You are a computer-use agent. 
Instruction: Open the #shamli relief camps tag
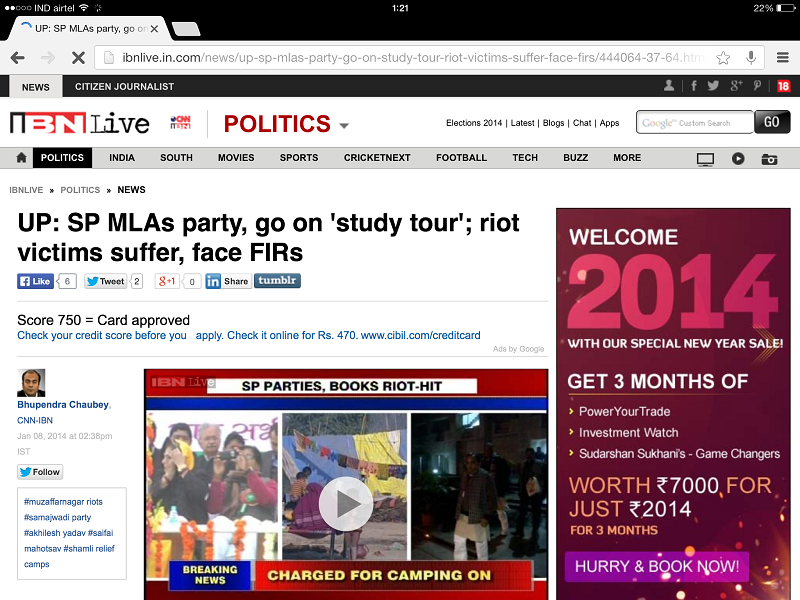(x=69, y=556)
